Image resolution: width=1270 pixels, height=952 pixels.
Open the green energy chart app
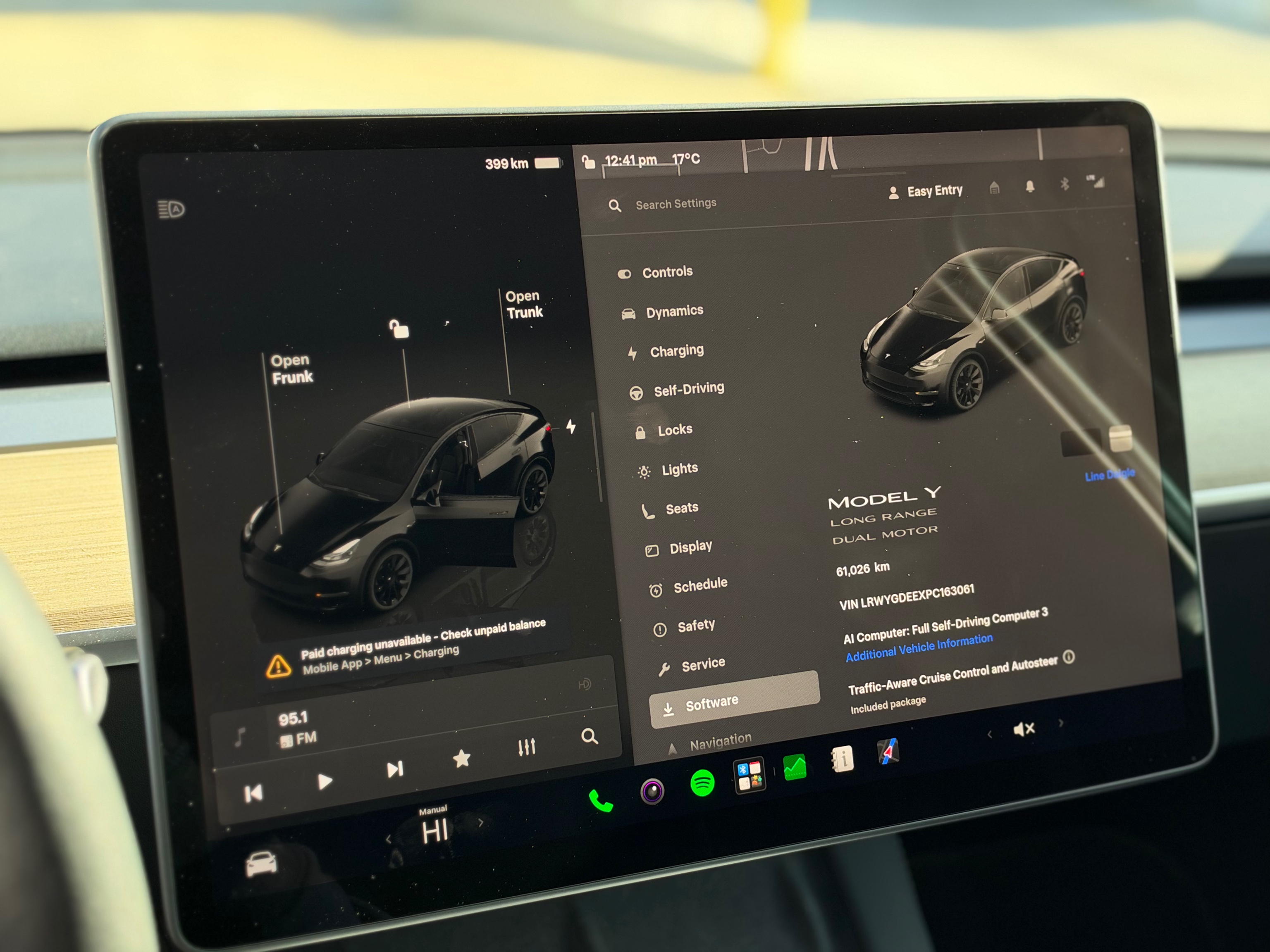pyautogui.click(x=795, y=766)
